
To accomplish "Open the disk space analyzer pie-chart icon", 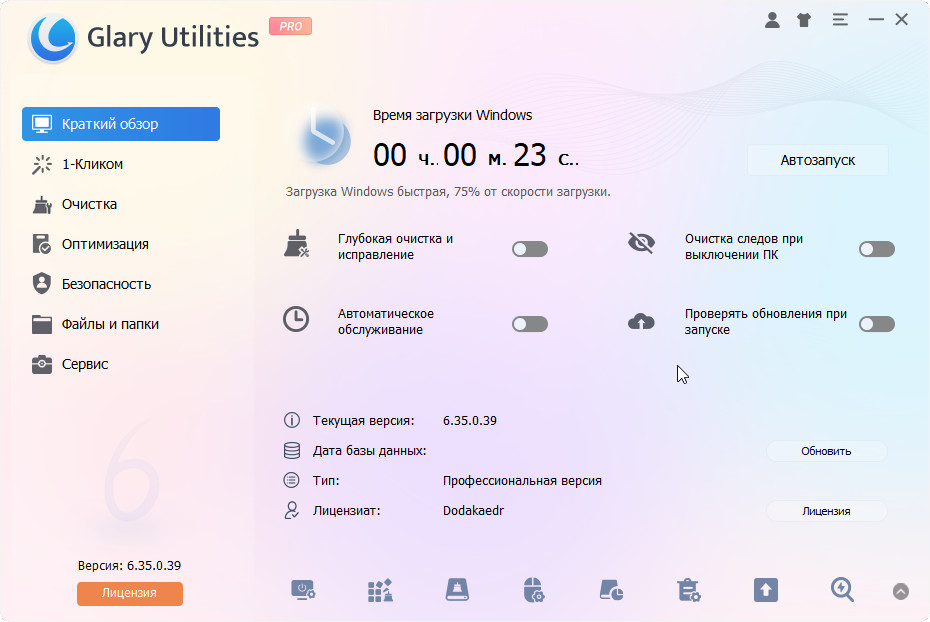I will tap(611, 590).
